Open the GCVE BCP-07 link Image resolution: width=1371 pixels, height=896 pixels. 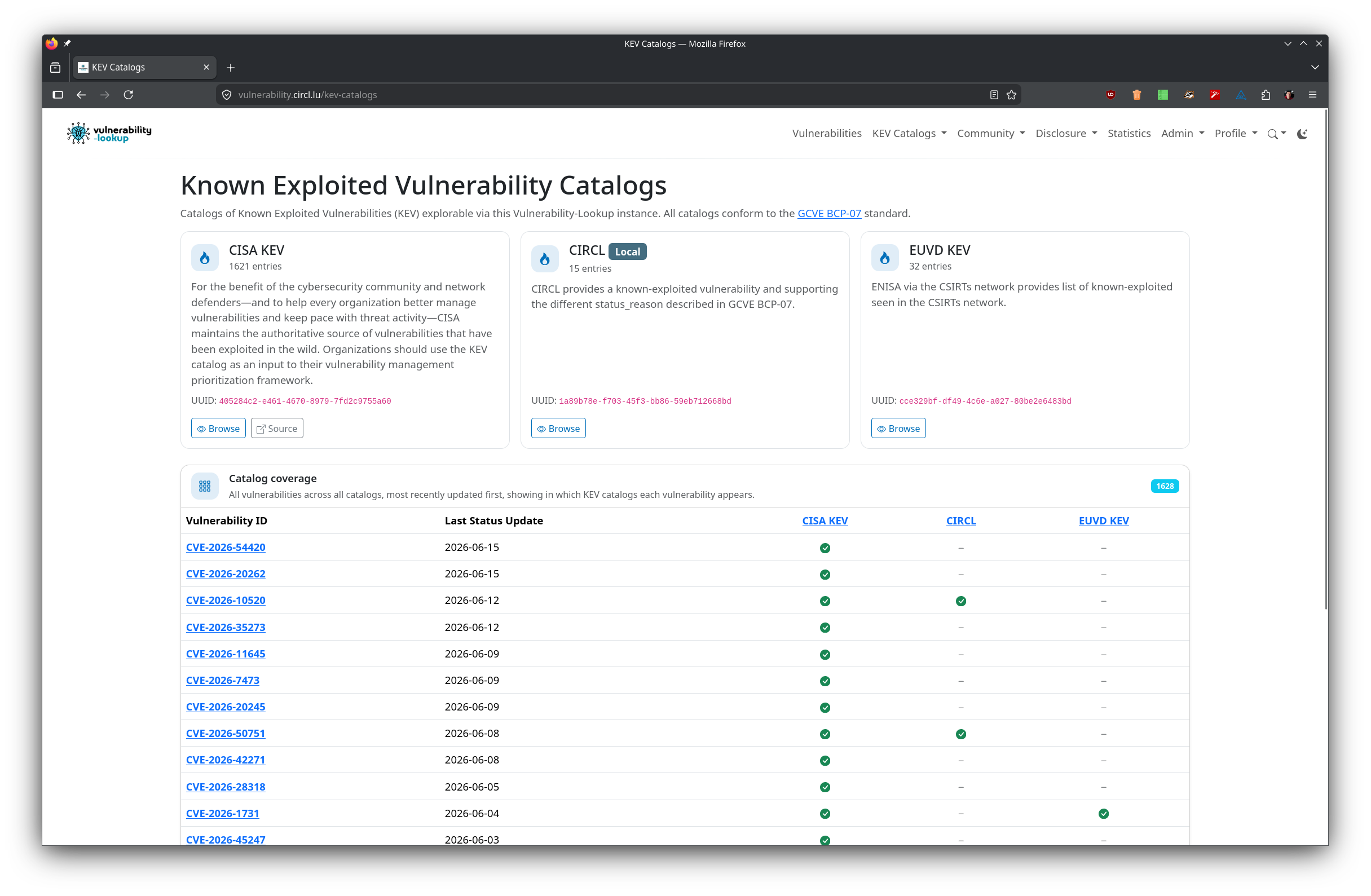click(829, 213)
